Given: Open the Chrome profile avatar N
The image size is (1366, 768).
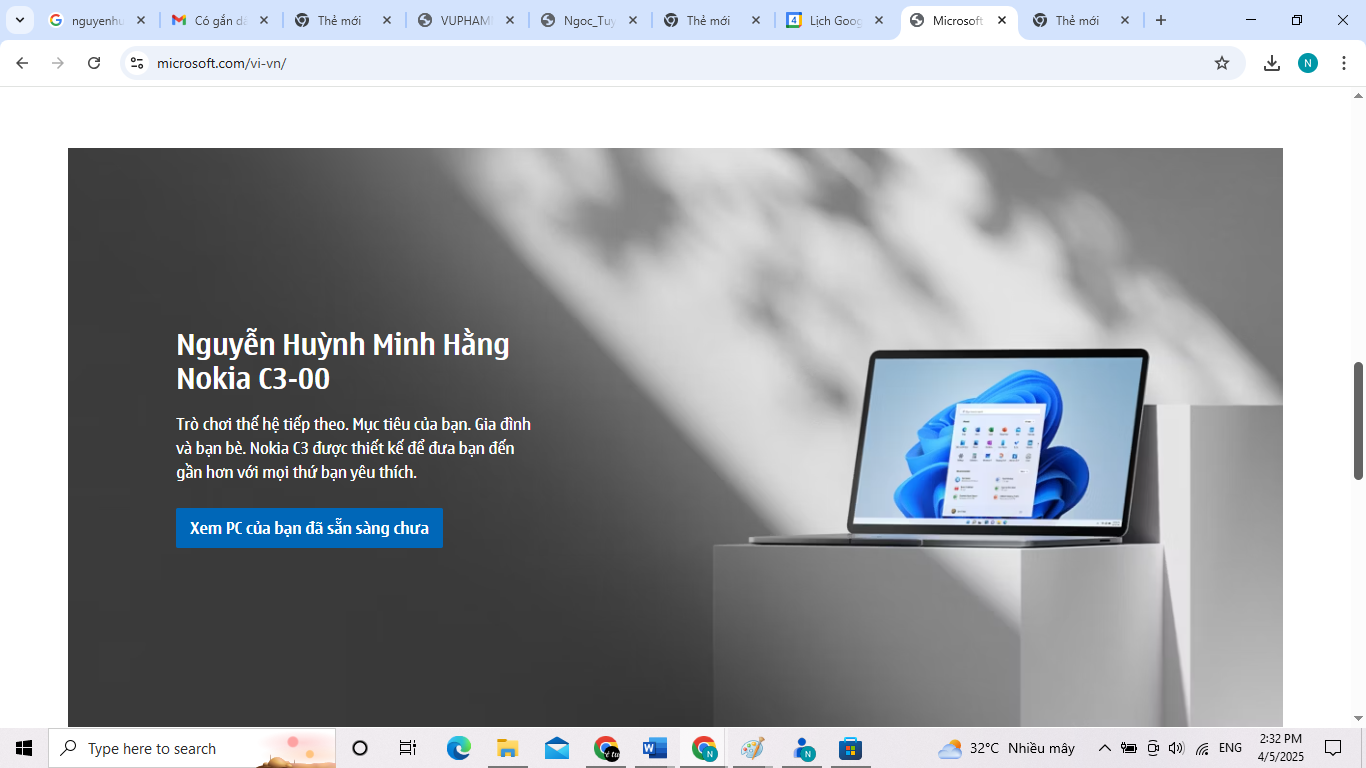Looking at the screenshot, I should (x=1308, y=63).
